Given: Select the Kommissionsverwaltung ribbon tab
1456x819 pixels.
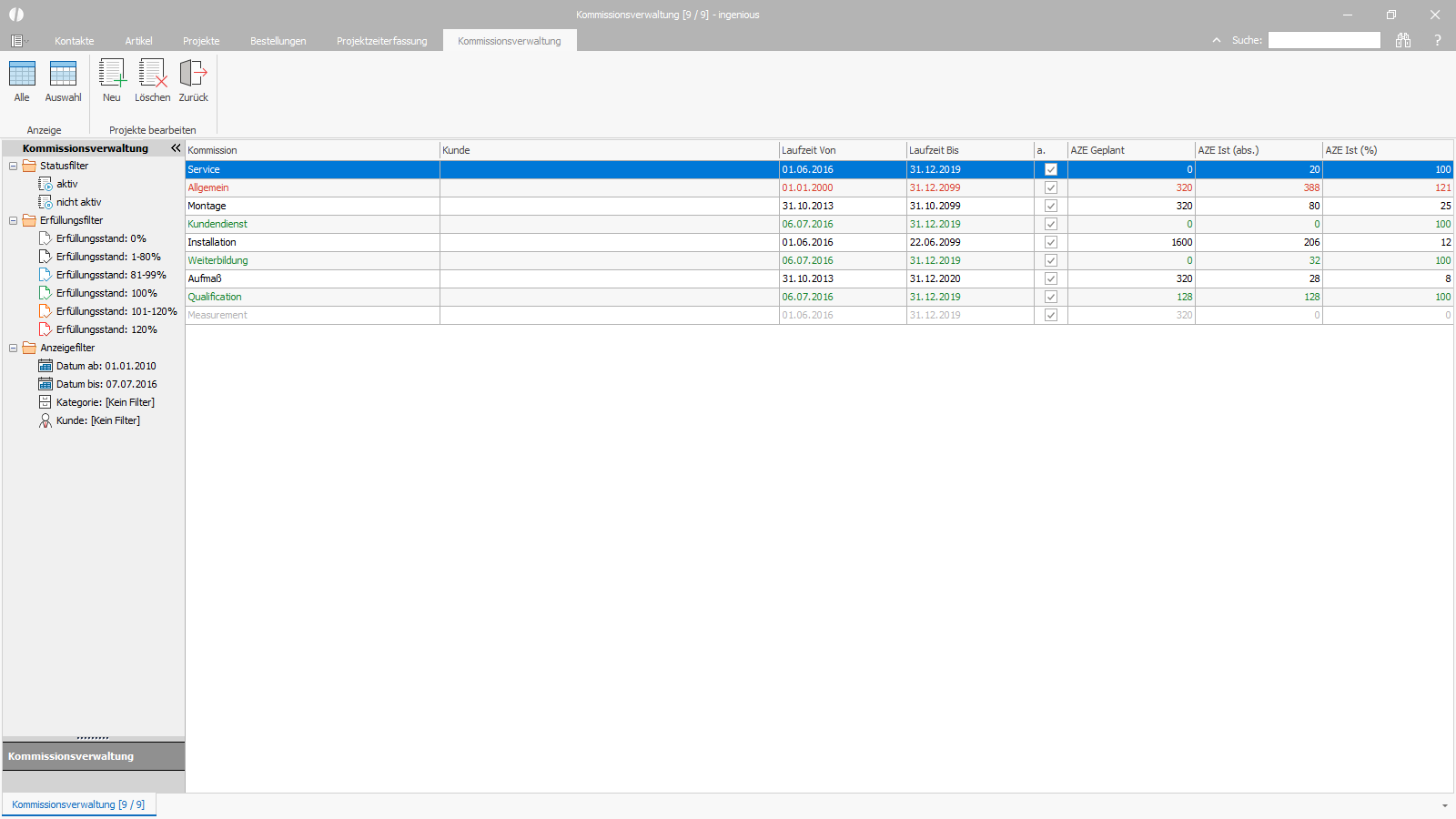Looking at the screenshot, I should click(510, 41).
